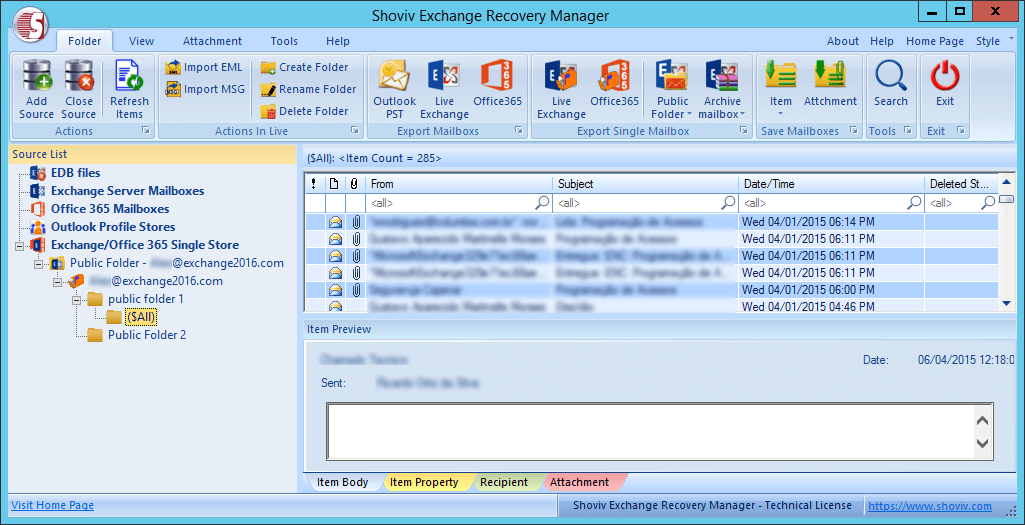Click About in top-right menu
This screenshot has width=1025, height=525.
pyautogui.click(x=843, y=41)
